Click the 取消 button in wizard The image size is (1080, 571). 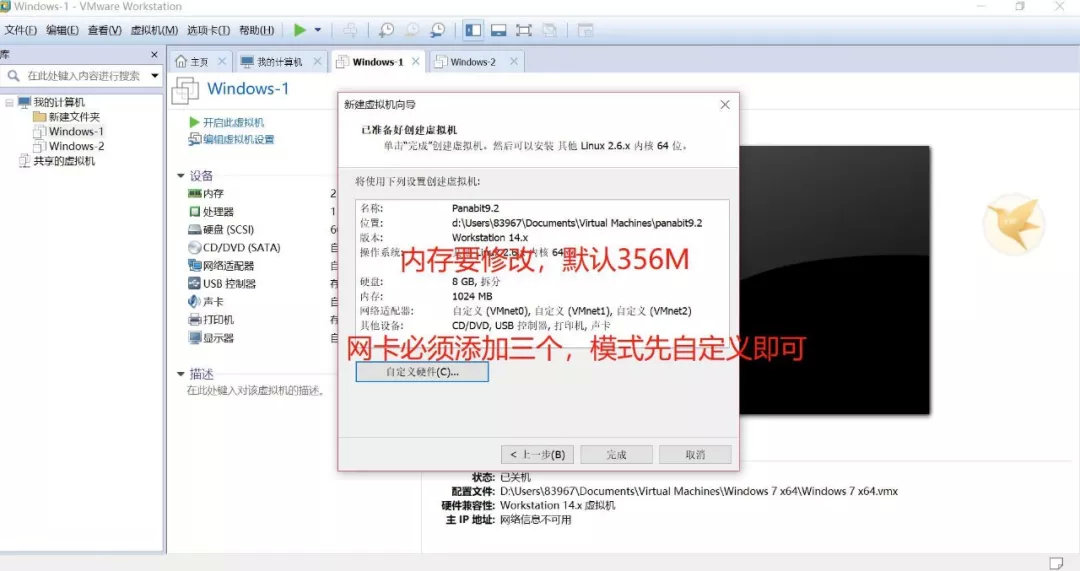pos(695,455)
